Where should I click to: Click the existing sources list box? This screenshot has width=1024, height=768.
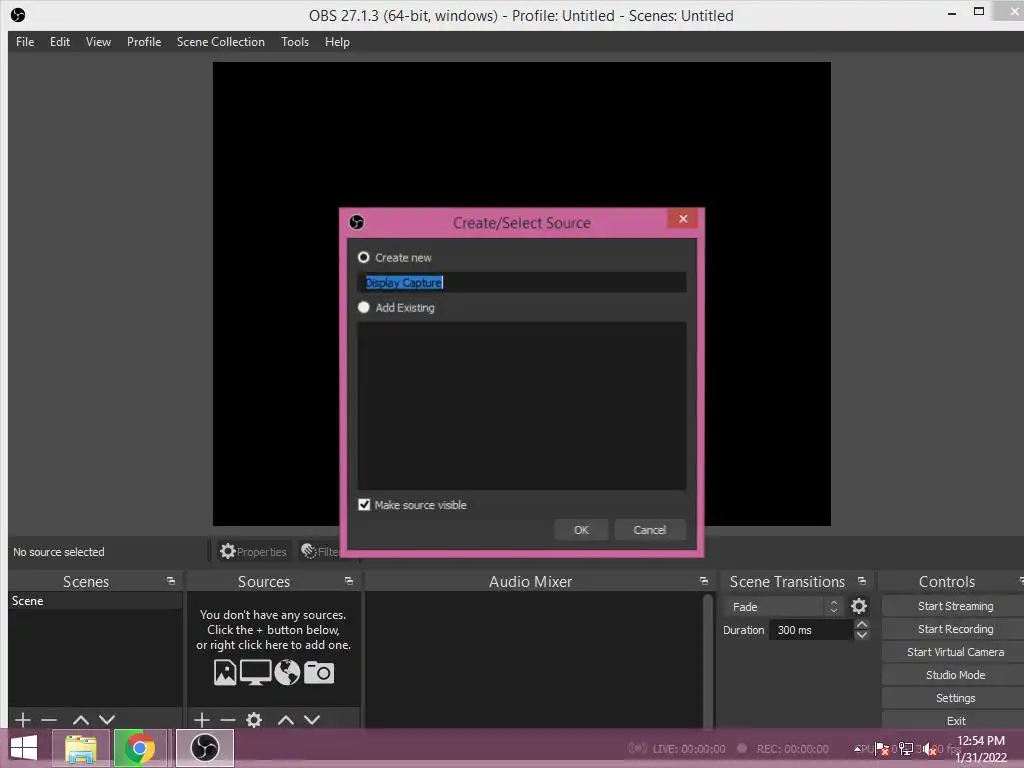[x=522, y=406]
